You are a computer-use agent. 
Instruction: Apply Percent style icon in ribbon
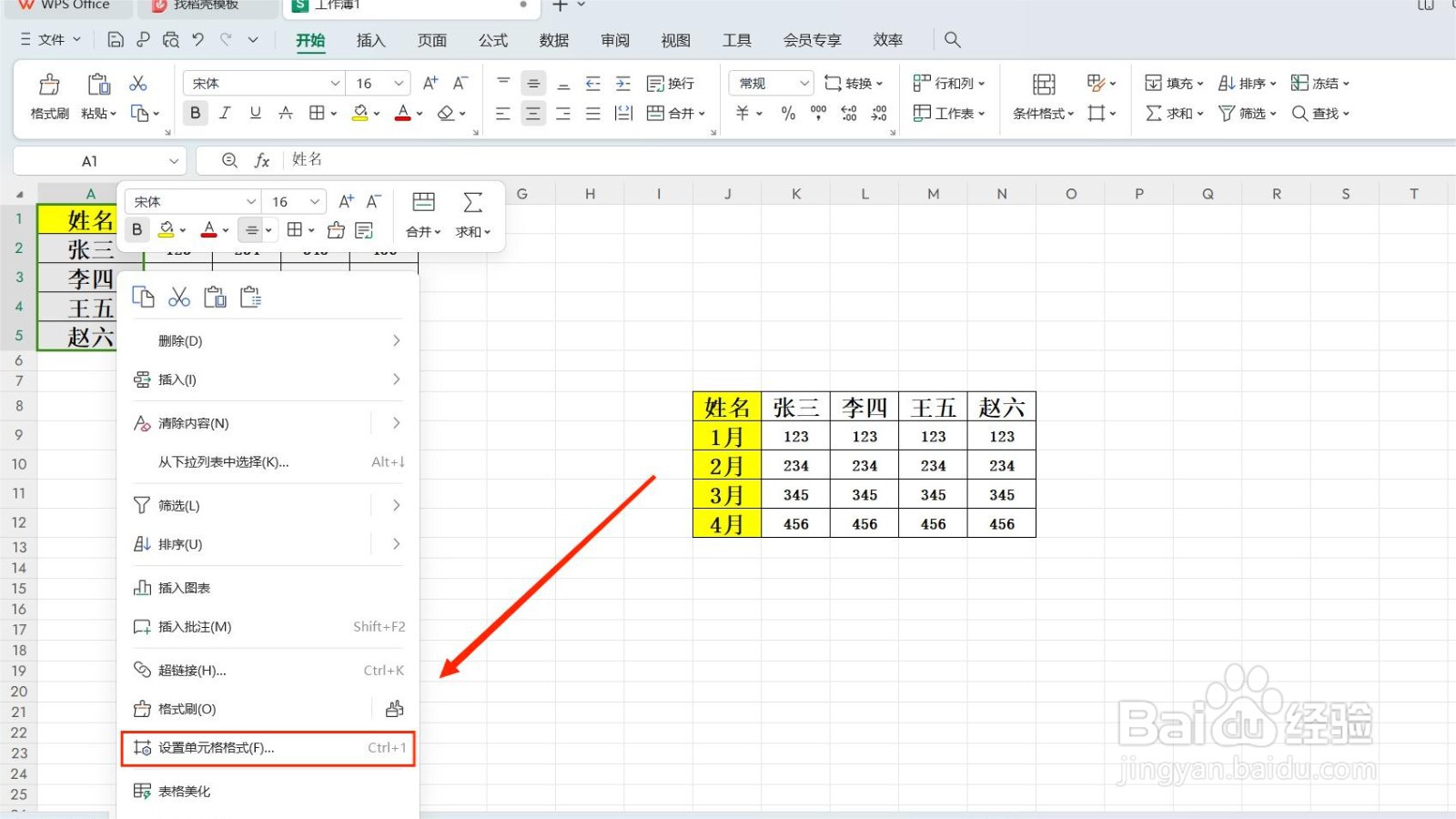[x=788, y=113]
